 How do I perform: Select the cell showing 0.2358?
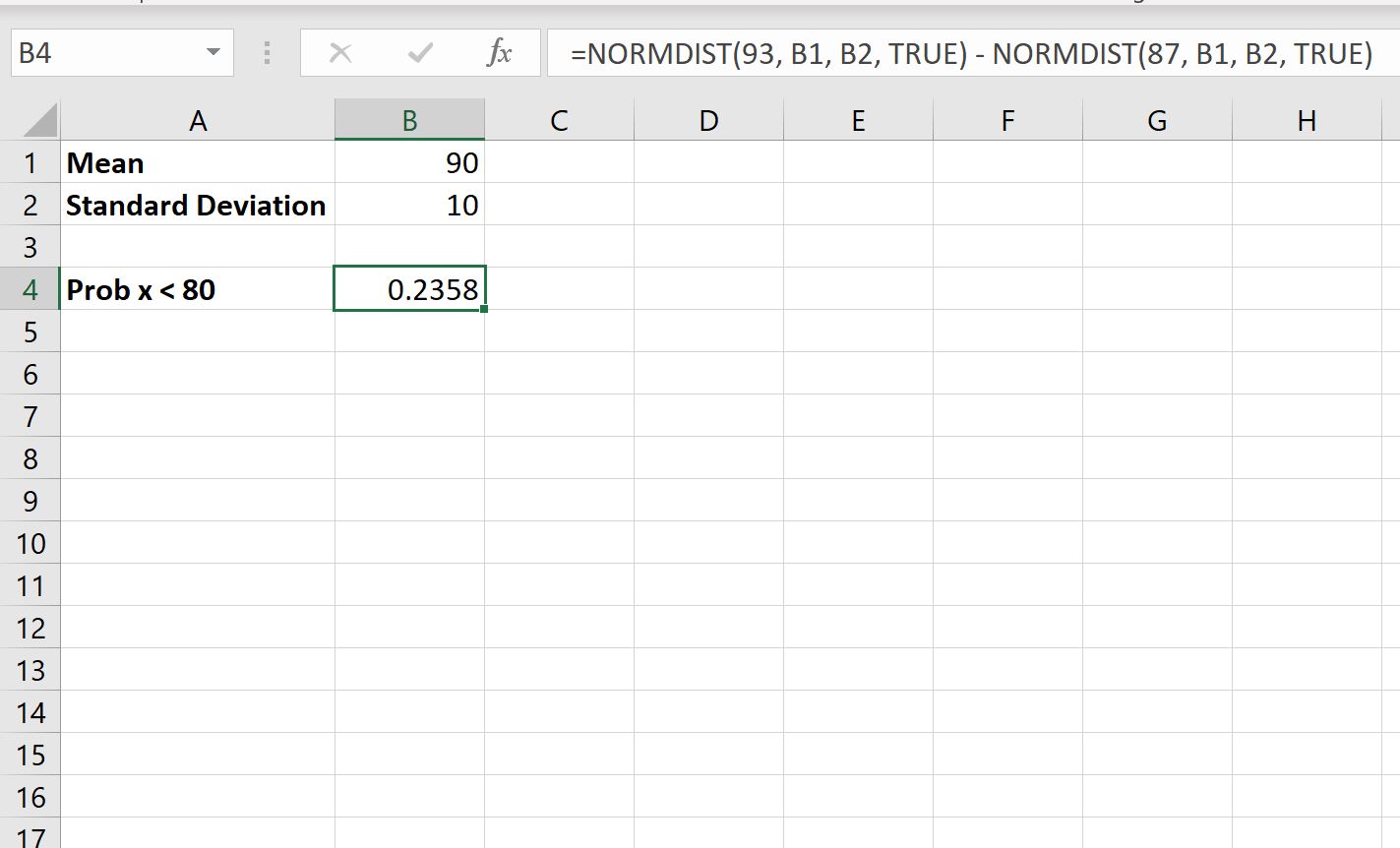[409, 289]
